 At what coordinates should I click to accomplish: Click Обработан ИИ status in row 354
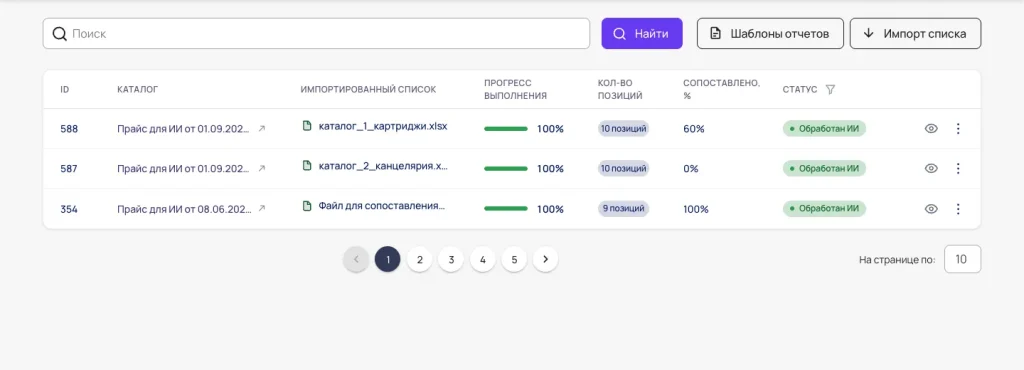[824, 209]
